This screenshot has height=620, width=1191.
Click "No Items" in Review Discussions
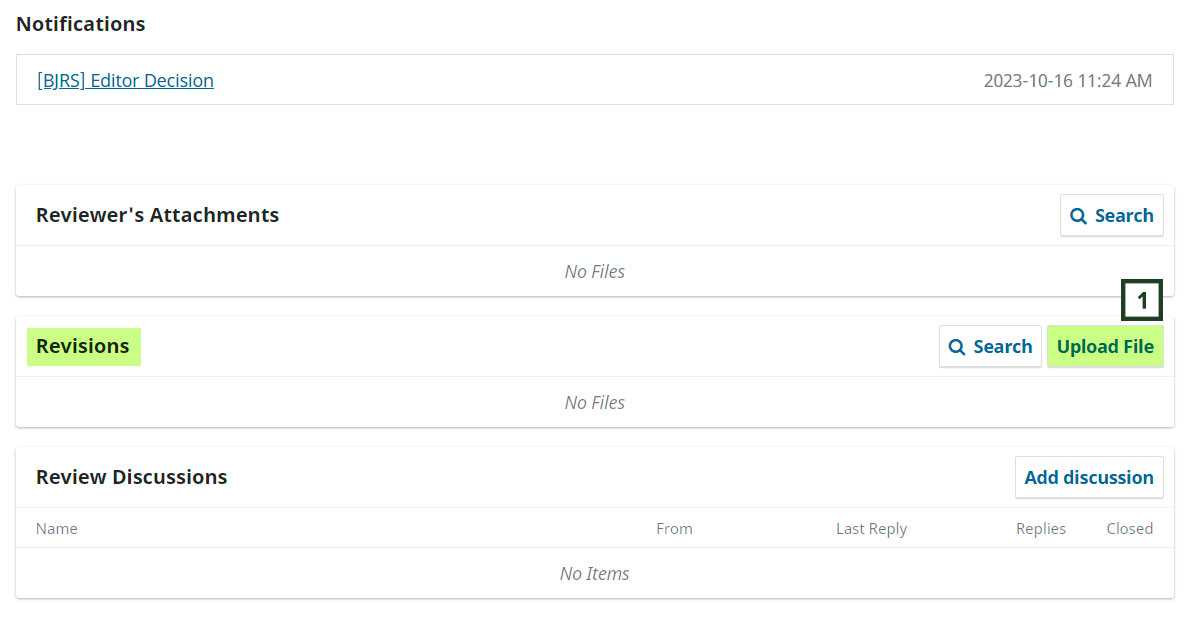595,574
